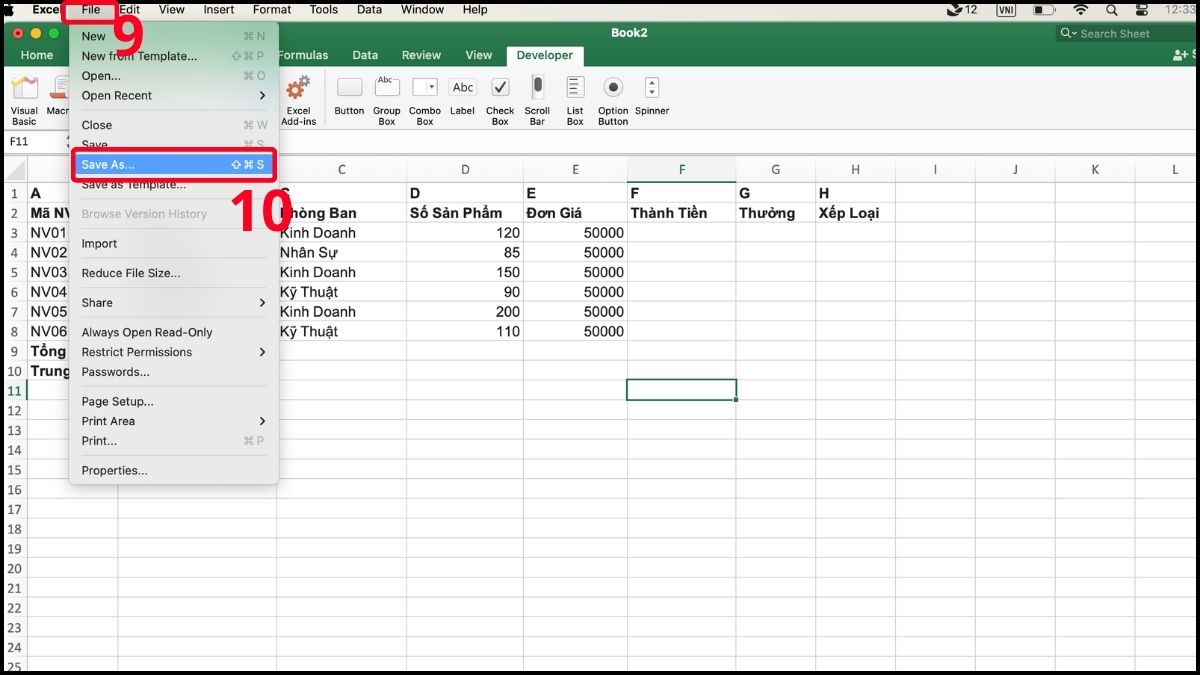Image resolution: width=1200 pixels, height=675 pixels.
Task: Insert a Button form control
Action: point(349,88)
